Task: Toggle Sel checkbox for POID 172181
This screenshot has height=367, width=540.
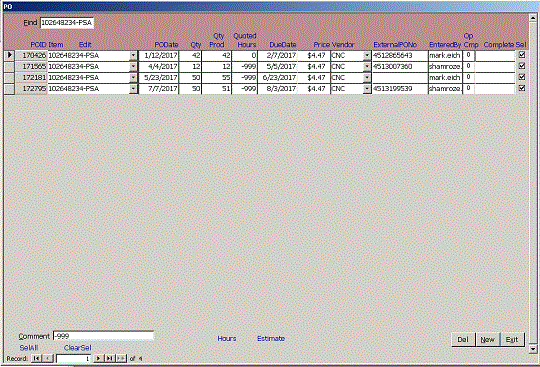Action: [x=522, y=77]
